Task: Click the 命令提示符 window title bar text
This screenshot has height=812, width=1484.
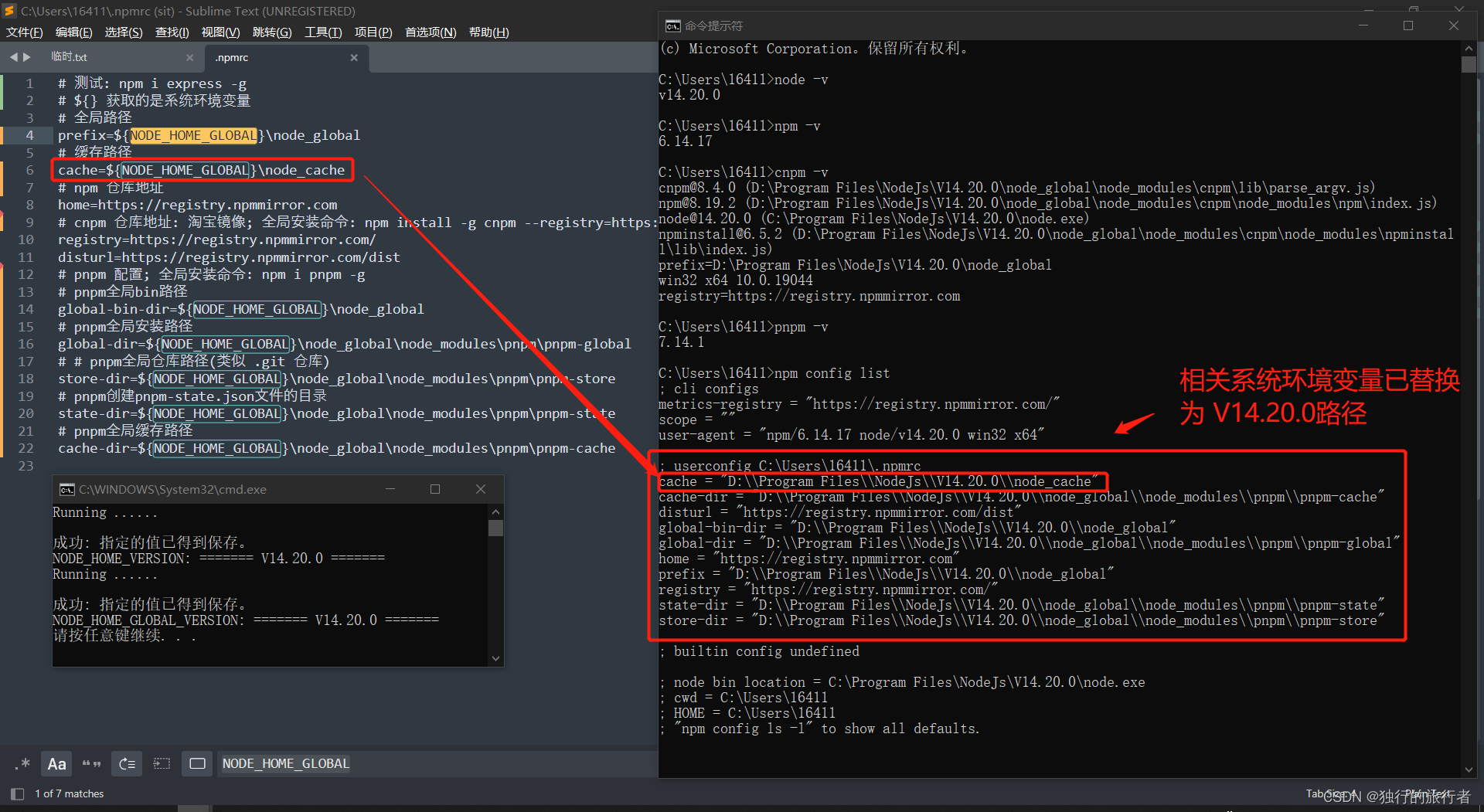Action: point(713,26)
